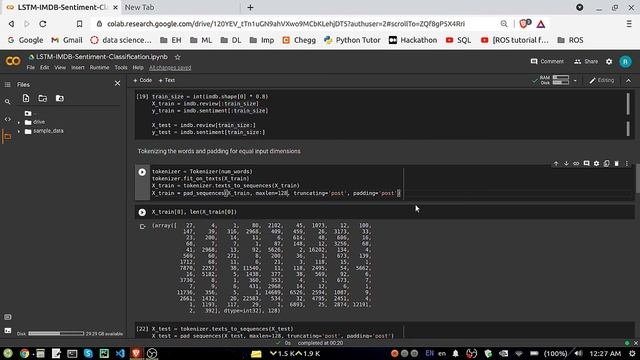Open the File menu
This screenshot has height=360, width=640.
[31, 68]
